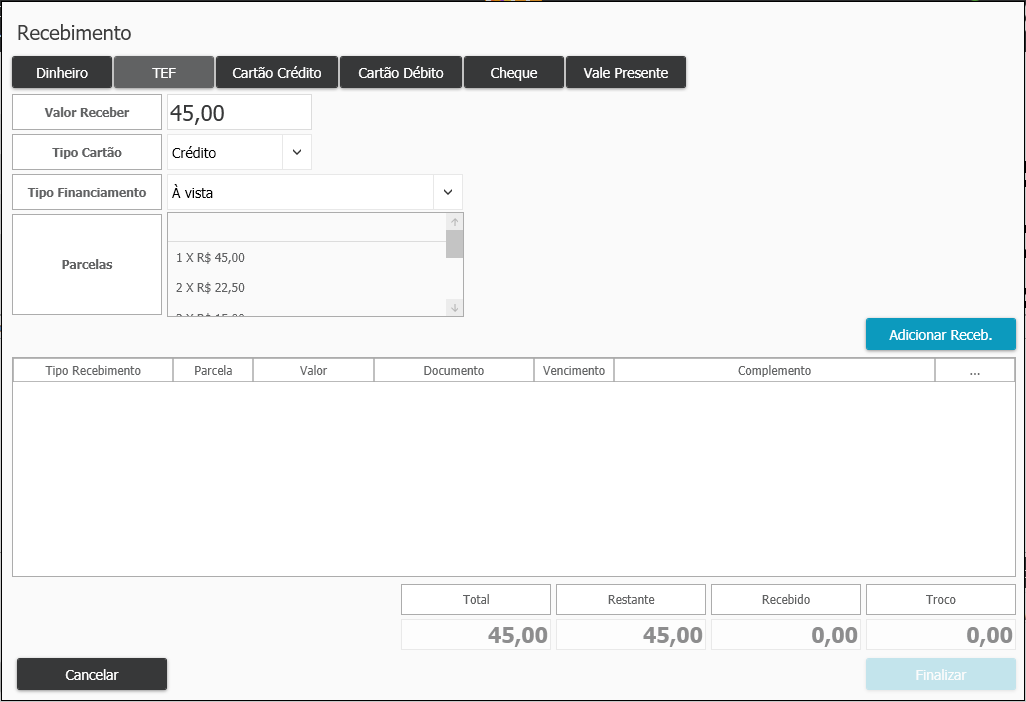Click the Vencimento column header
Screen dimensions: 1026x702
pos(574,371)
